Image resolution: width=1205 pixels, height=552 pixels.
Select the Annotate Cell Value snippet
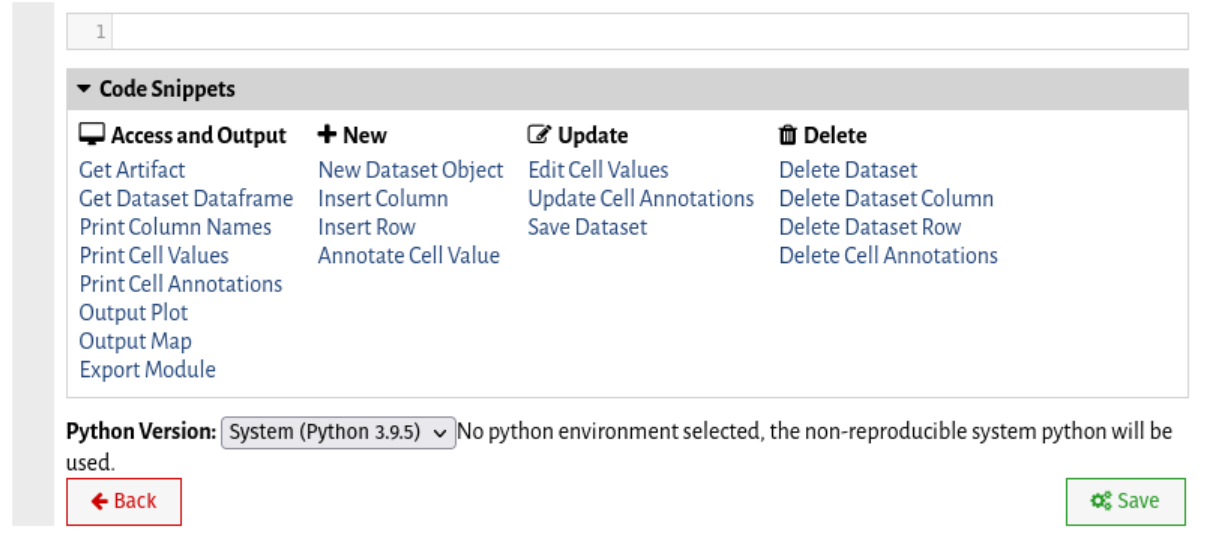point(409,255)
